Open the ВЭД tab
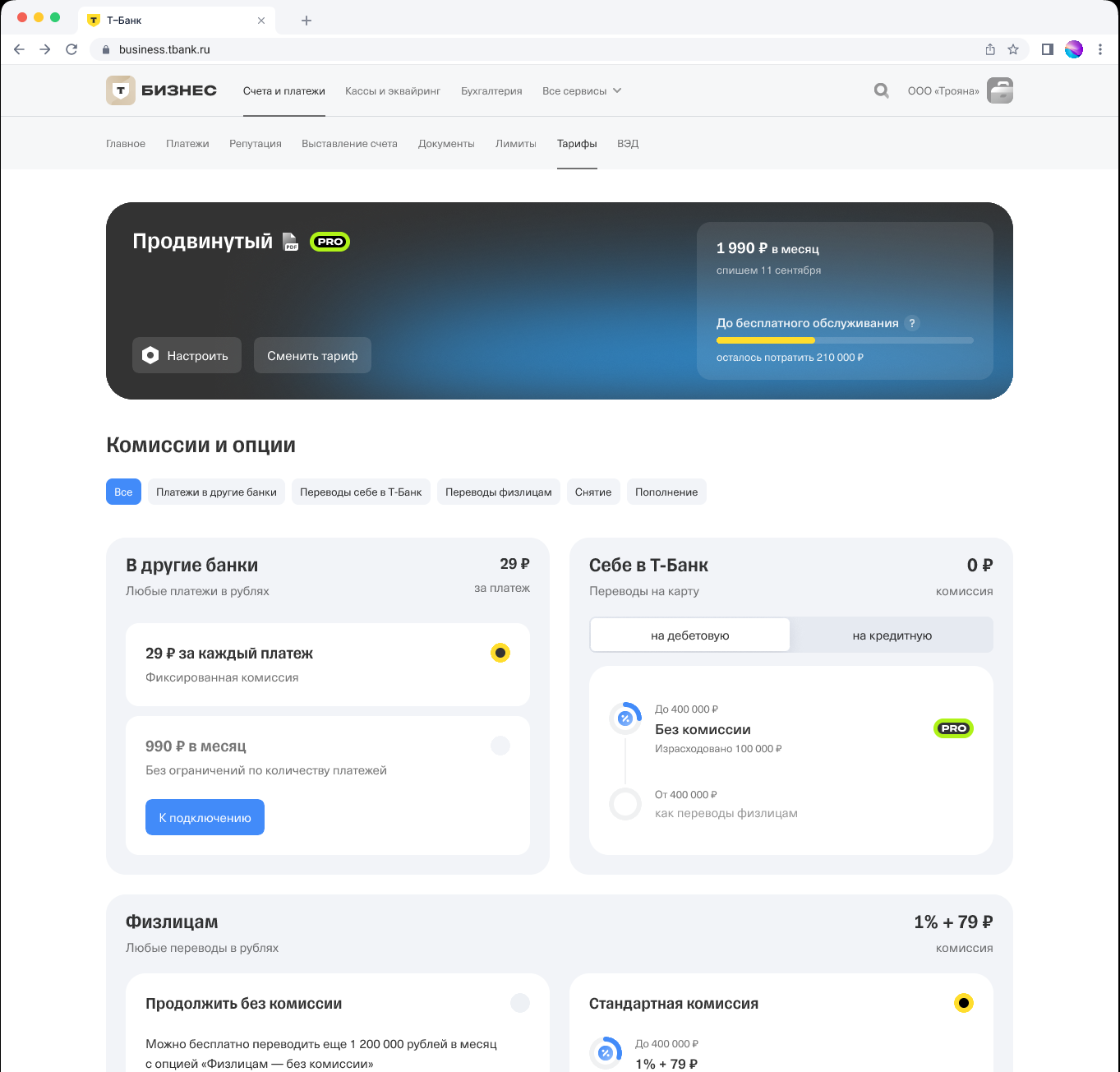Image resolution: width=1120 pixels, height=1072 pixels. pyautogui.click(x=628, y=144)
